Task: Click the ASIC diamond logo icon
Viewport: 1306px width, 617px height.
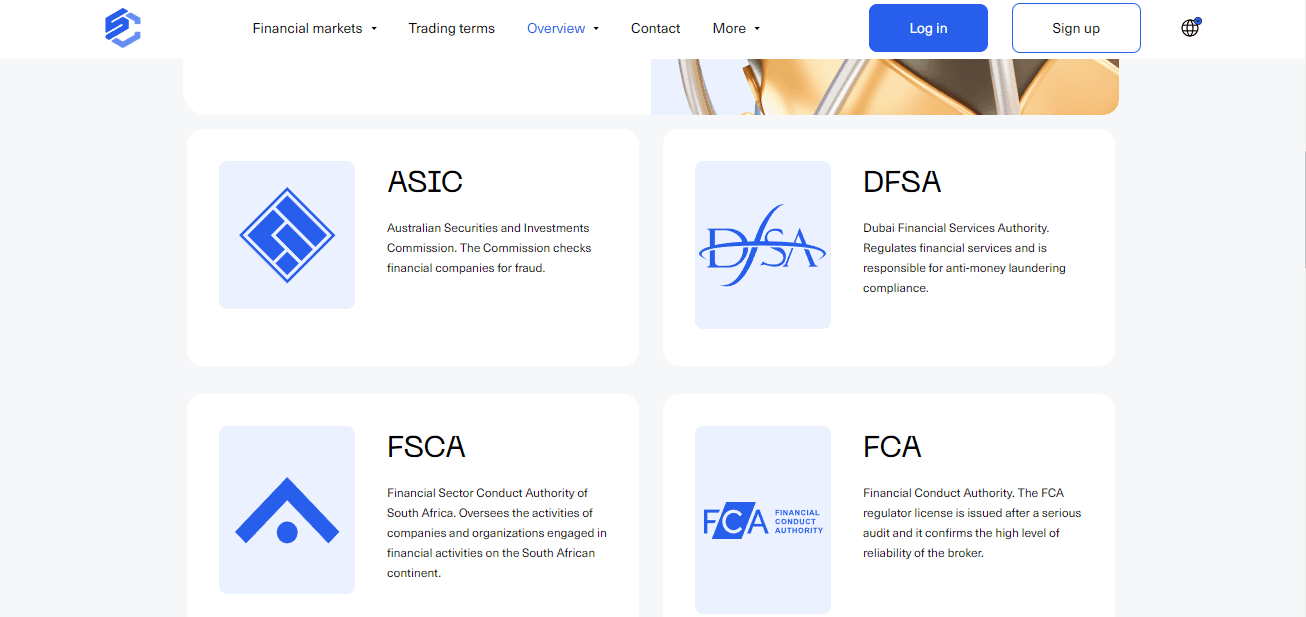Action: point(287,235)
